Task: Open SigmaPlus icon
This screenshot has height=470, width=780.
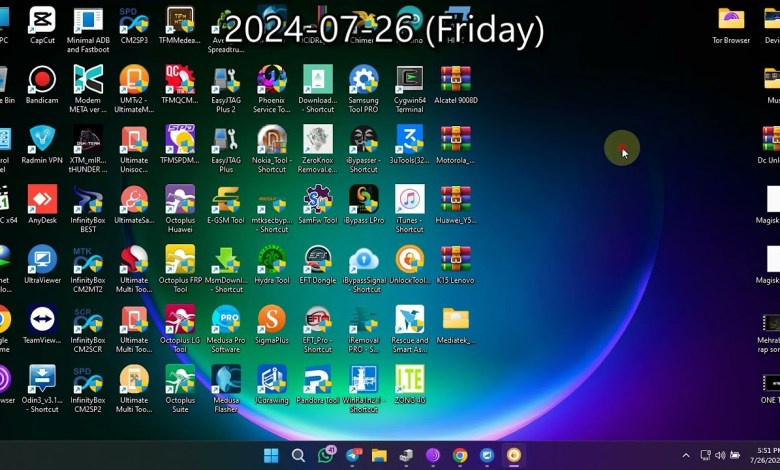Action: [x=272, y=319]
